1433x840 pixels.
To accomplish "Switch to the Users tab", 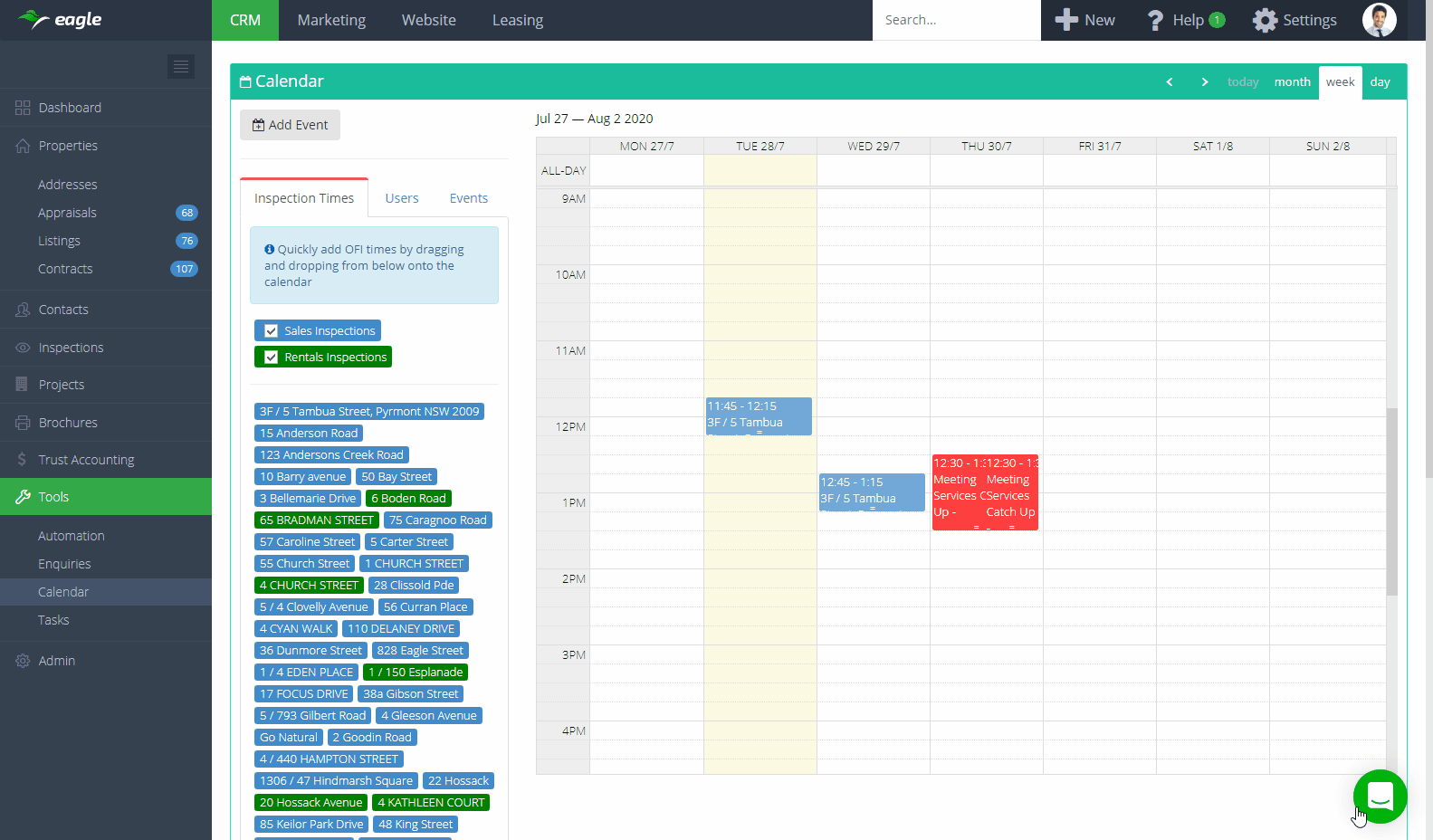I will point(401,198).
